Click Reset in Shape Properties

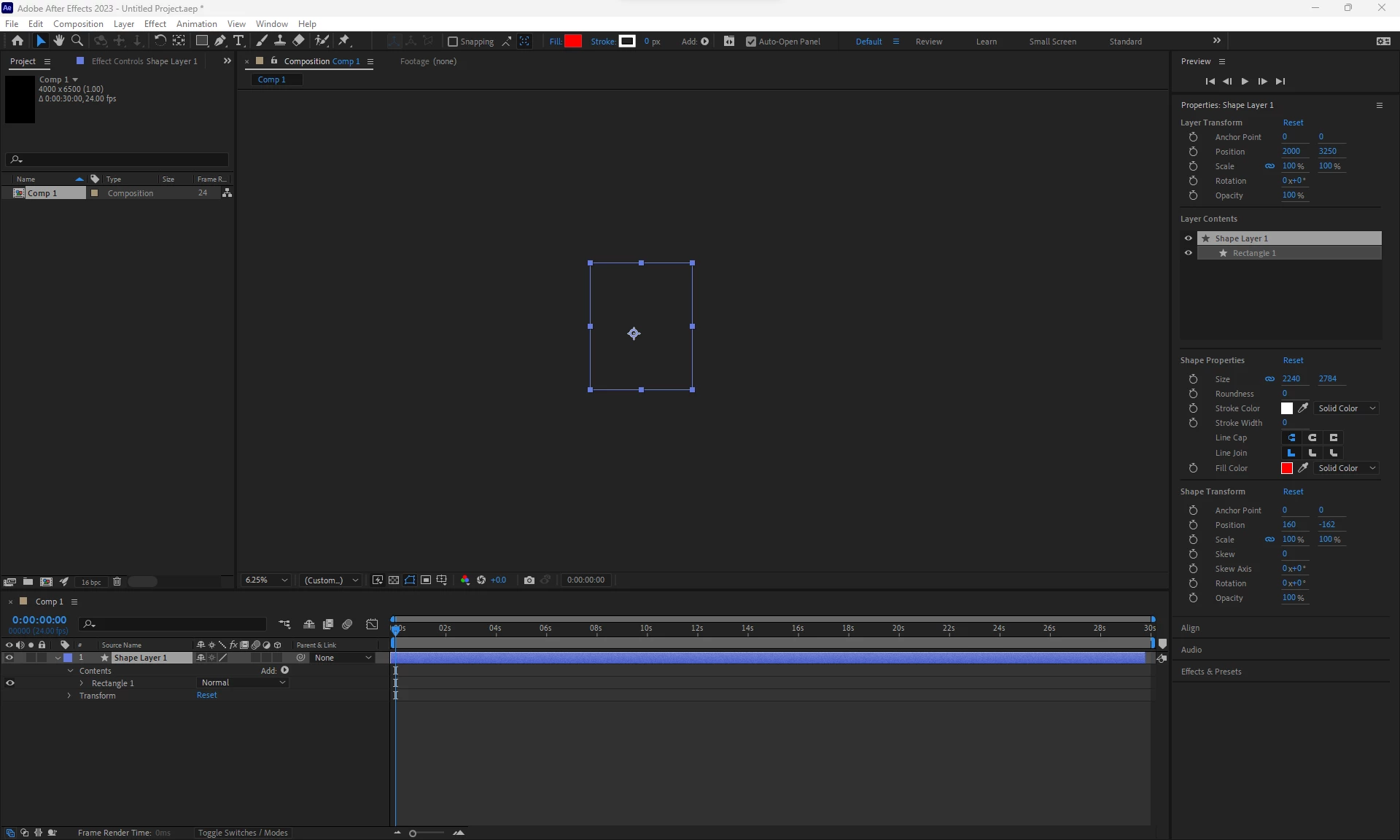[x=1293, y=360]
